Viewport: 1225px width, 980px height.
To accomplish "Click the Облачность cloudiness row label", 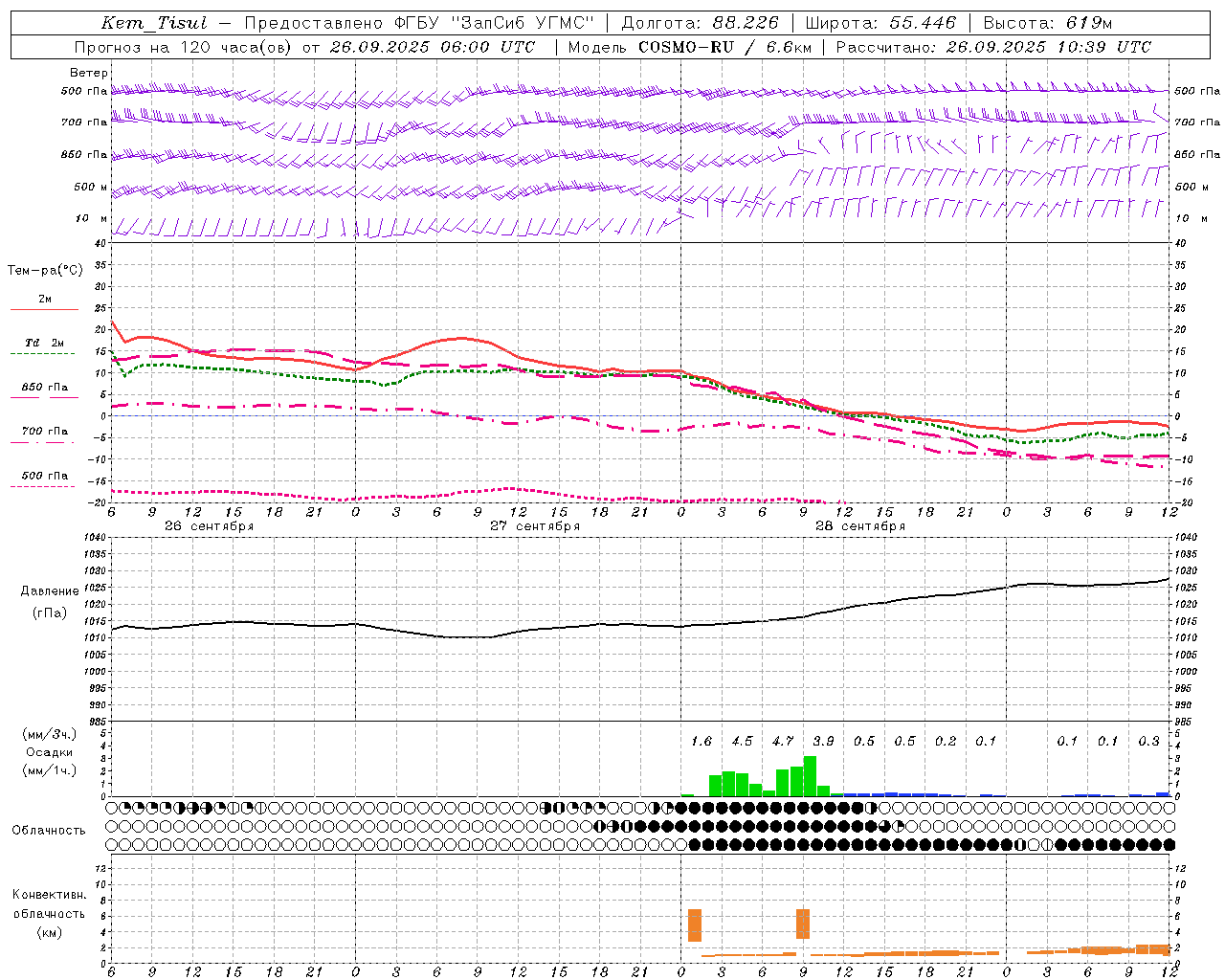I will point(49,831).
